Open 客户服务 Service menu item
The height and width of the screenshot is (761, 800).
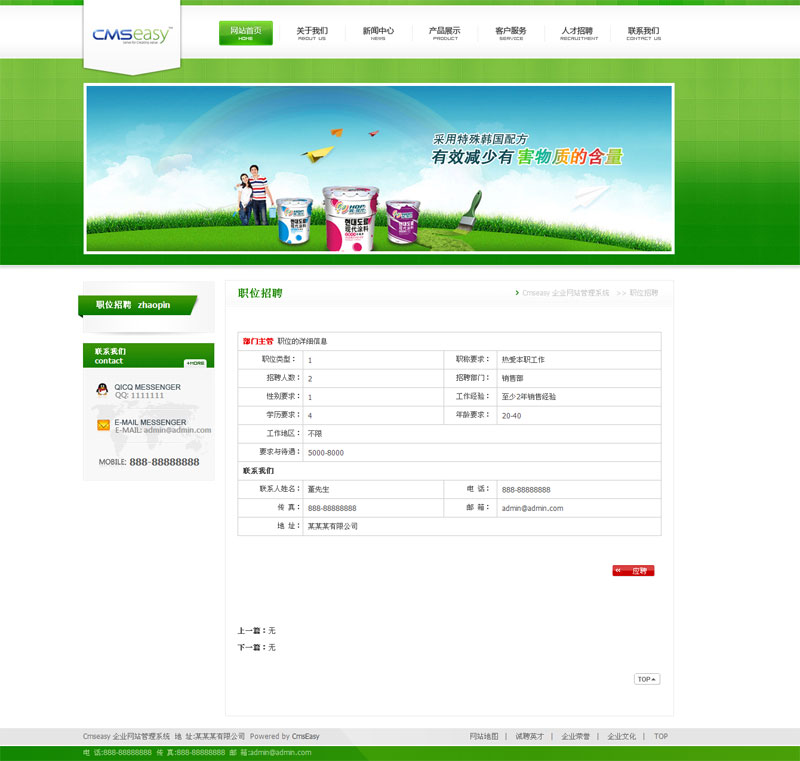tap(511, 33)
